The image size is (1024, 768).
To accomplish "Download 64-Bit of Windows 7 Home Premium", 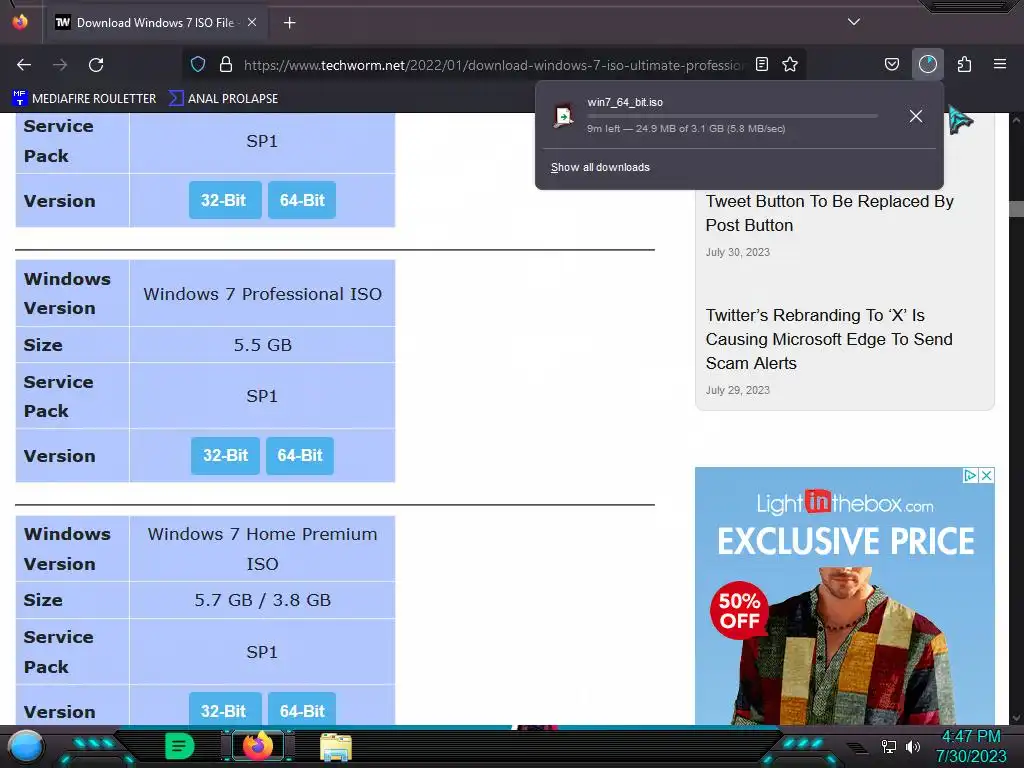I will click(x=302, y=710).
